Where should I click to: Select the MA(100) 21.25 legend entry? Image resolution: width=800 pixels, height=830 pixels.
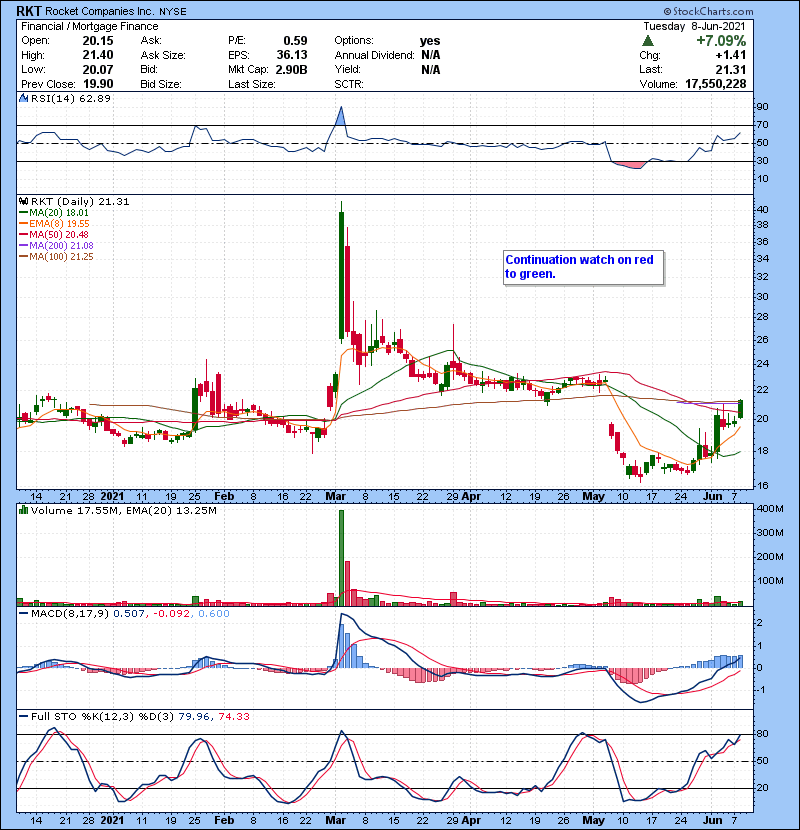pos(56,257)
